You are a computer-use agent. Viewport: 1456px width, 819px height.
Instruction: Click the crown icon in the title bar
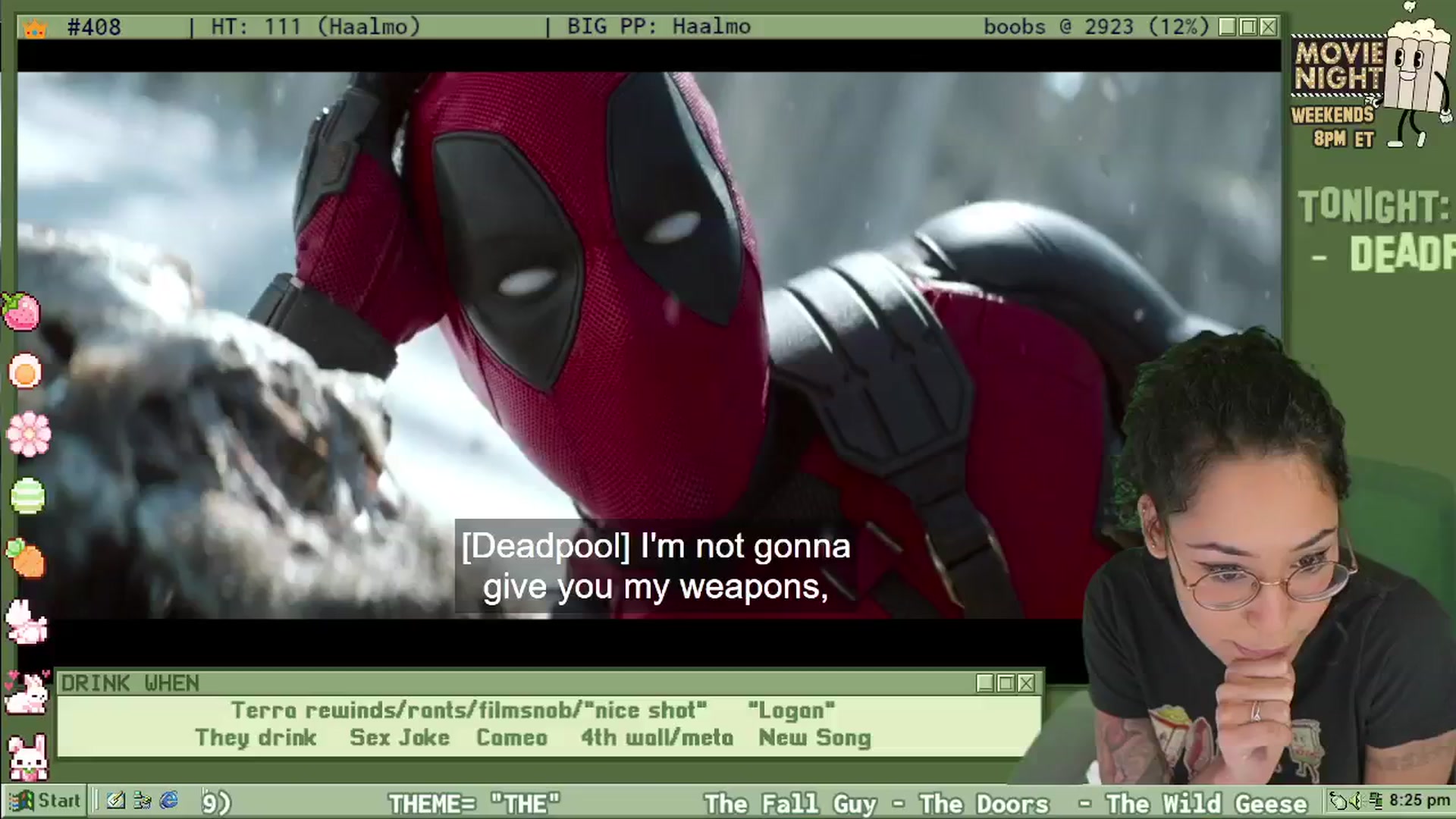pyautogui.click(x=35, y=29)
